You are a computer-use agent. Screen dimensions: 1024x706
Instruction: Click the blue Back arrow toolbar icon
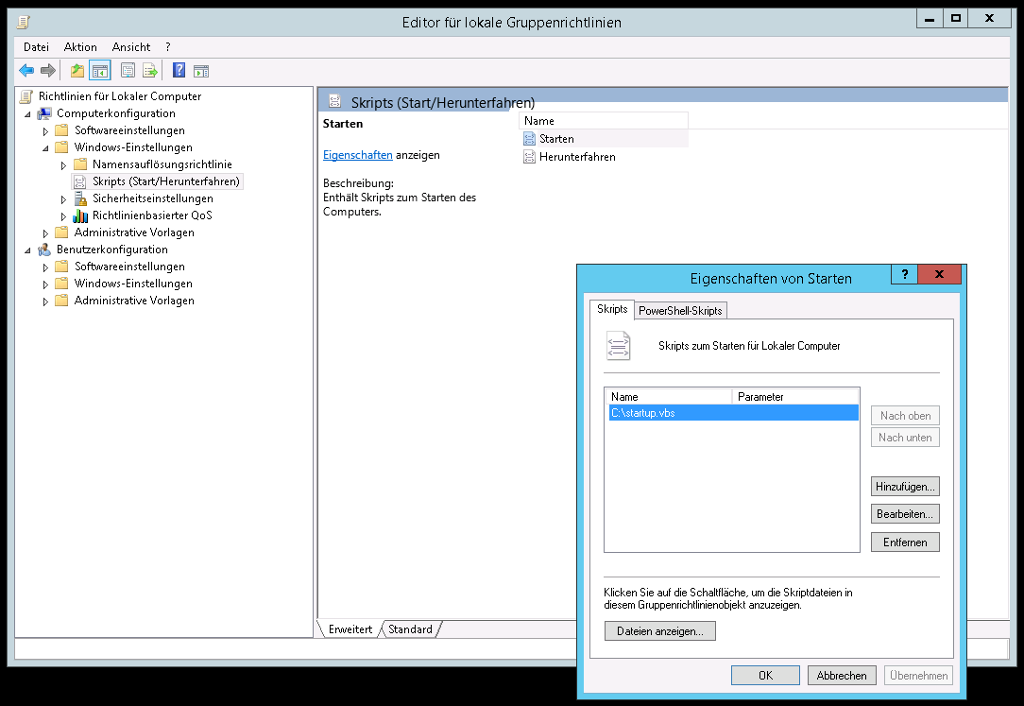click(26, 70)
